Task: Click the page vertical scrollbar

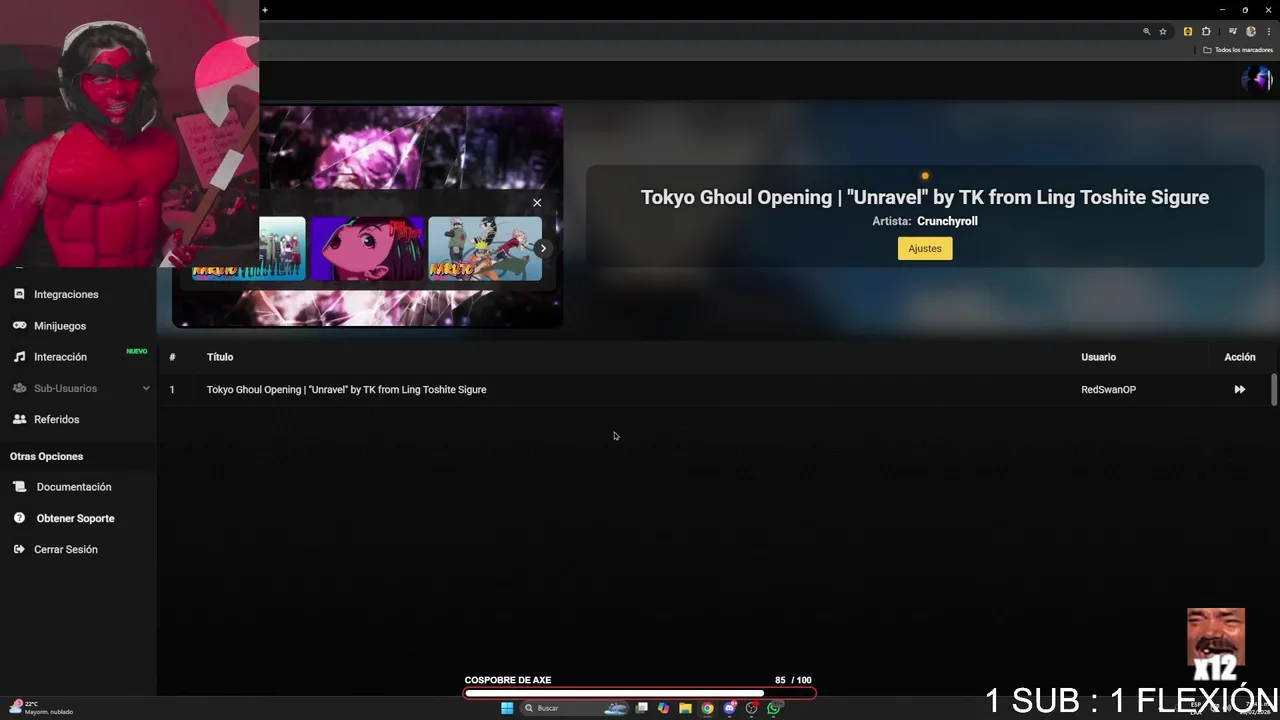Action: (x=1274, y=390)
